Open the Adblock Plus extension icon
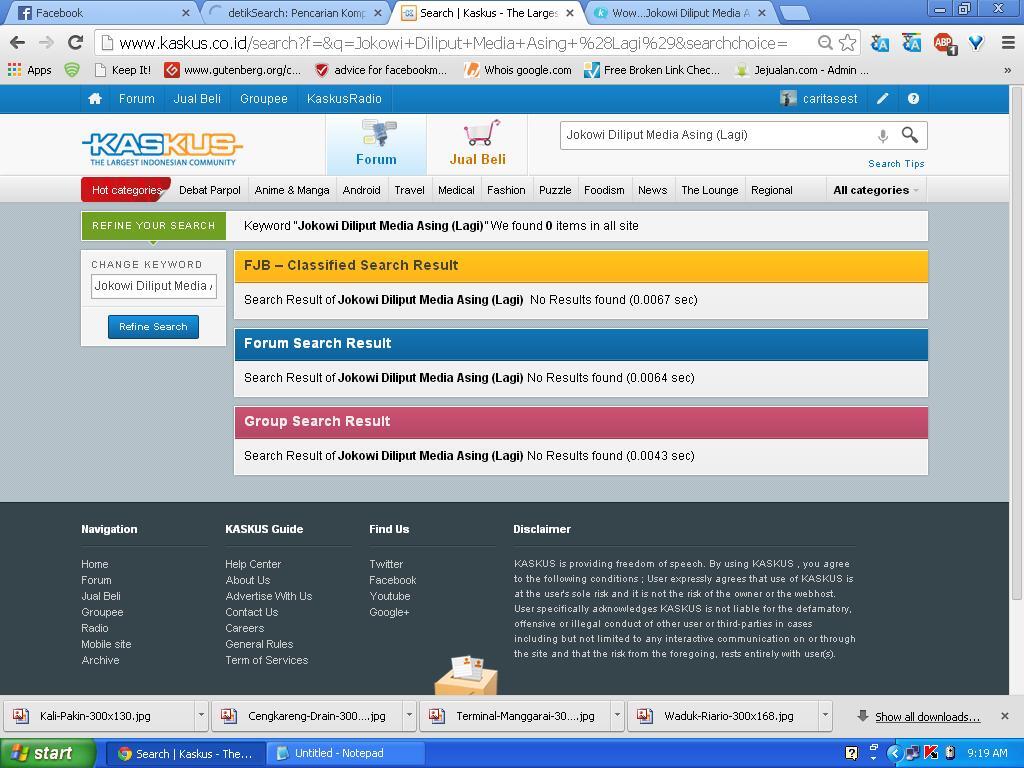1024x768 pixels. click(x=944, y=43)
